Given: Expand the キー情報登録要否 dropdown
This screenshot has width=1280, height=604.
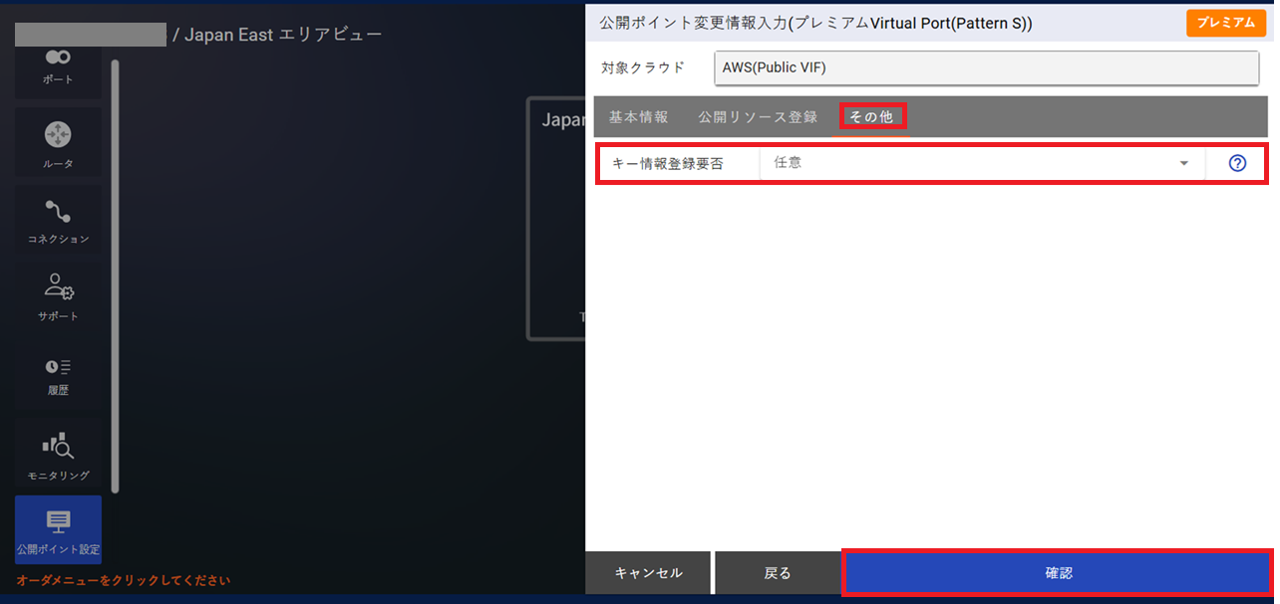Looking at the screenshot, I should [980, 163].
